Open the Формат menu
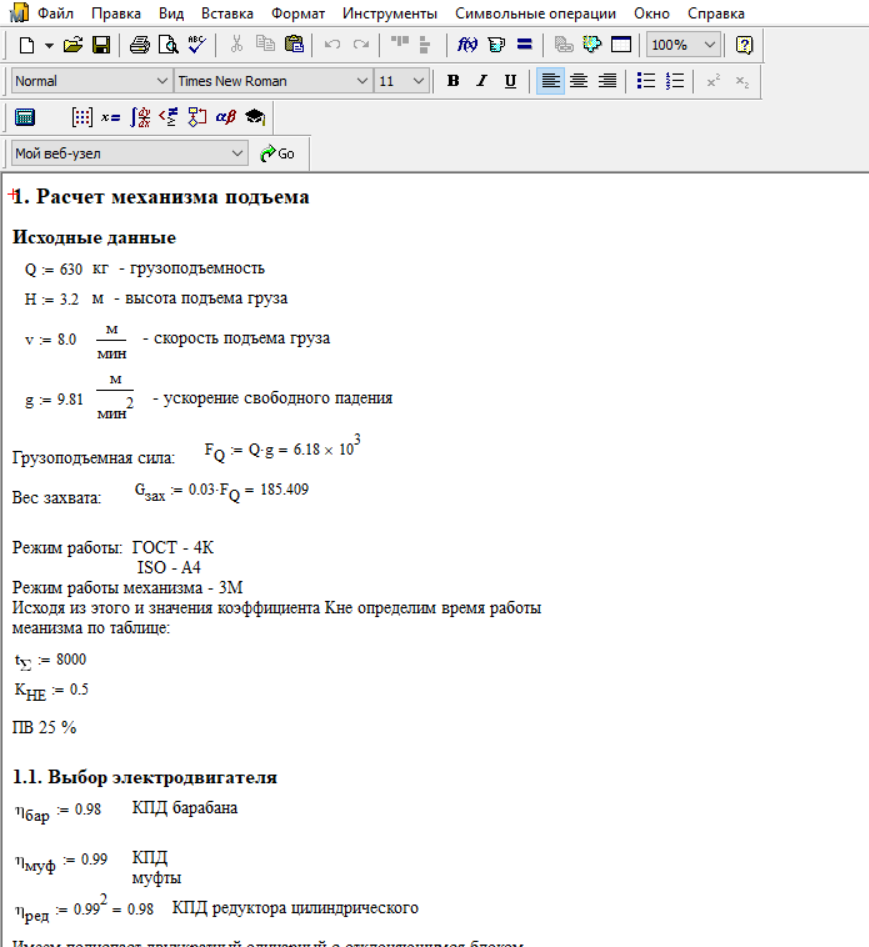This screenshot has width=869, height=947. click(298, 13)
